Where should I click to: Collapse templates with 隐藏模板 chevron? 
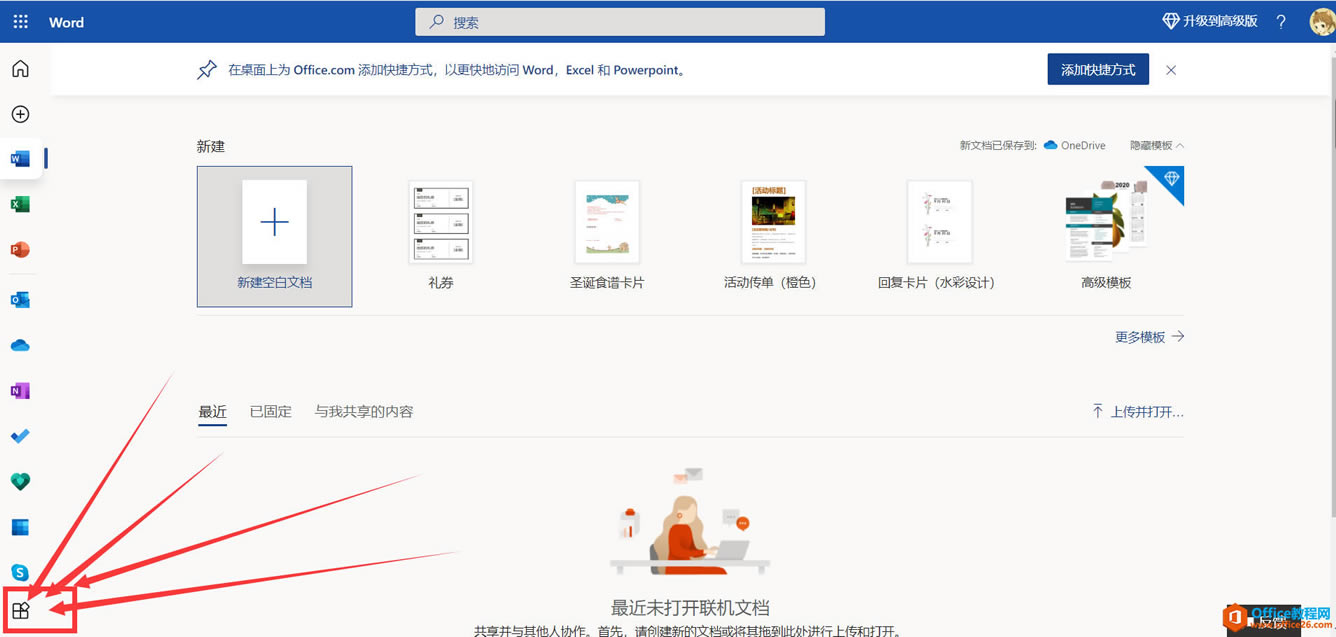pos(1157,145)
